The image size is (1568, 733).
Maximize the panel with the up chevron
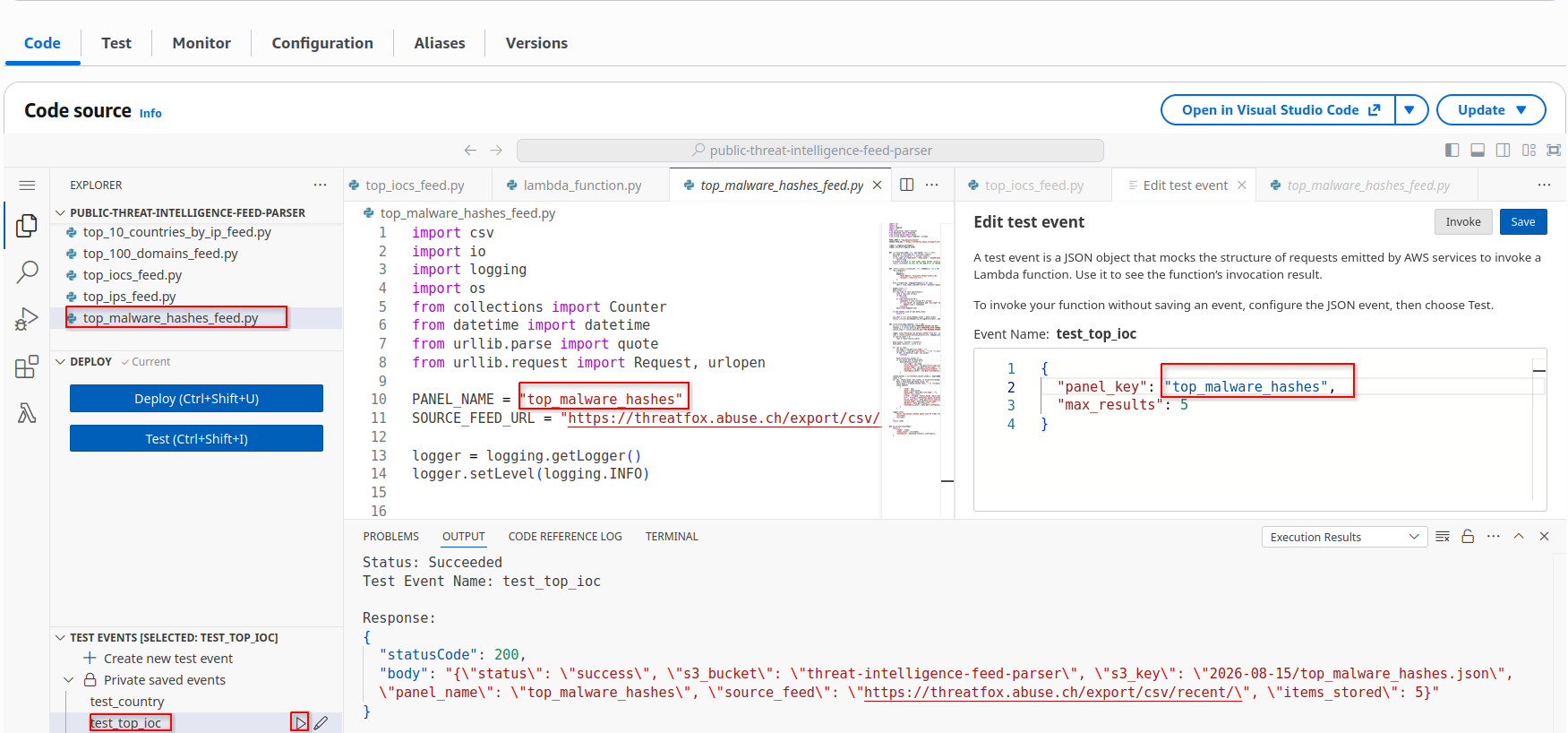1519,537
